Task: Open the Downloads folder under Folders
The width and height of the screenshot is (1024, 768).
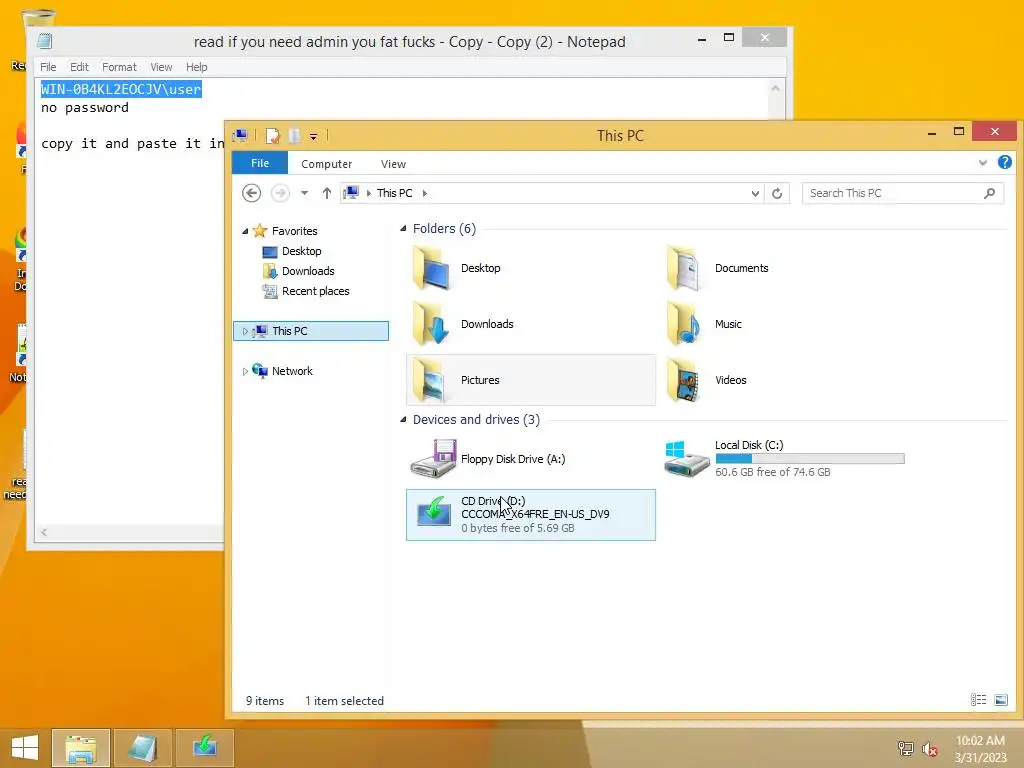Action: tap(431, 324)
